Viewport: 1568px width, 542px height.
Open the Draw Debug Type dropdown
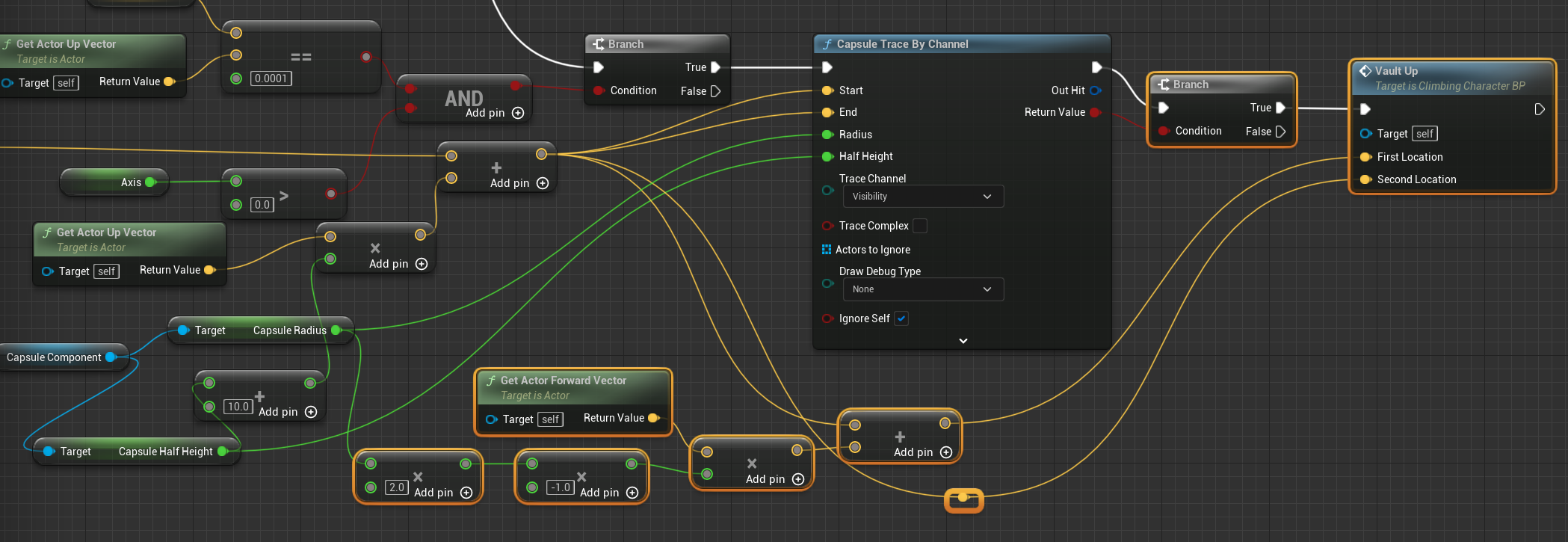[x=922, y=289]
